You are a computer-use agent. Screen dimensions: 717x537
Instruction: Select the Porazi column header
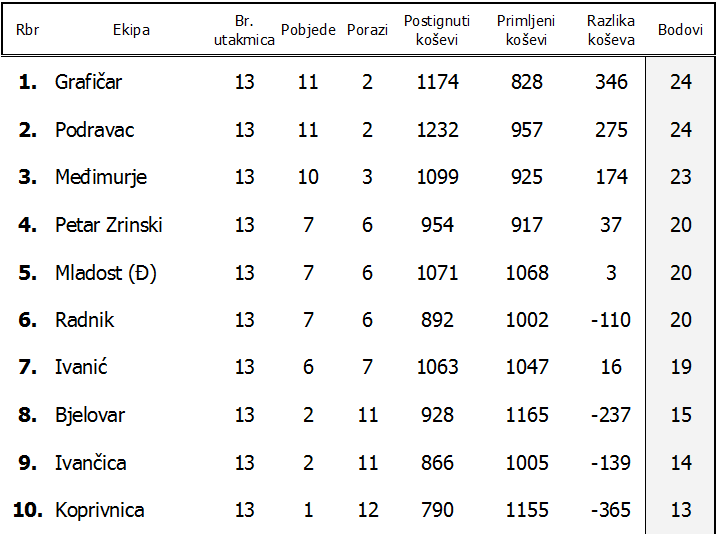tap(367, 30)
